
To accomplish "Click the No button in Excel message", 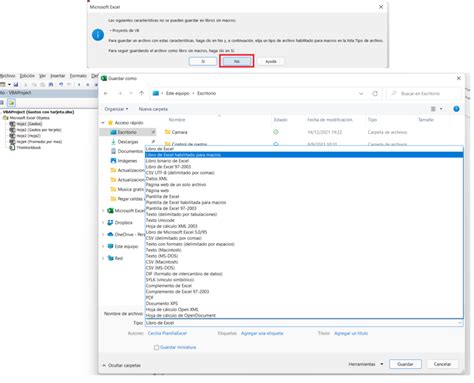I will click(x=237, y=61).
